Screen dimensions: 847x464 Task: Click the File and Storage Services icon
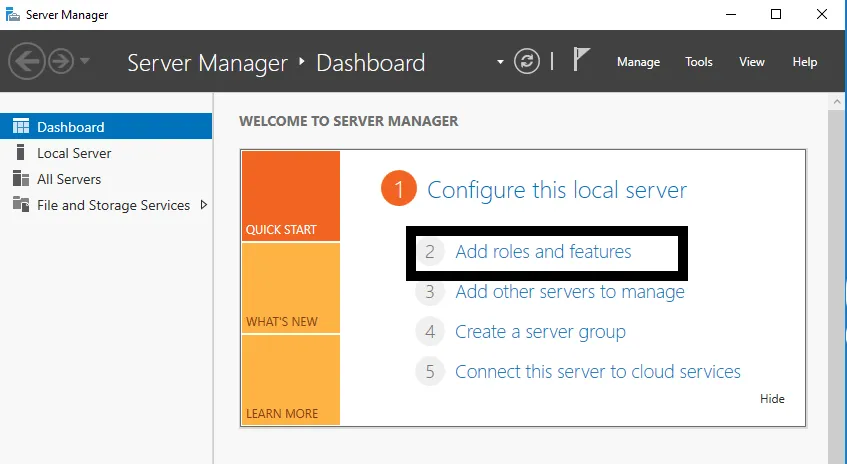coord(21,204)
